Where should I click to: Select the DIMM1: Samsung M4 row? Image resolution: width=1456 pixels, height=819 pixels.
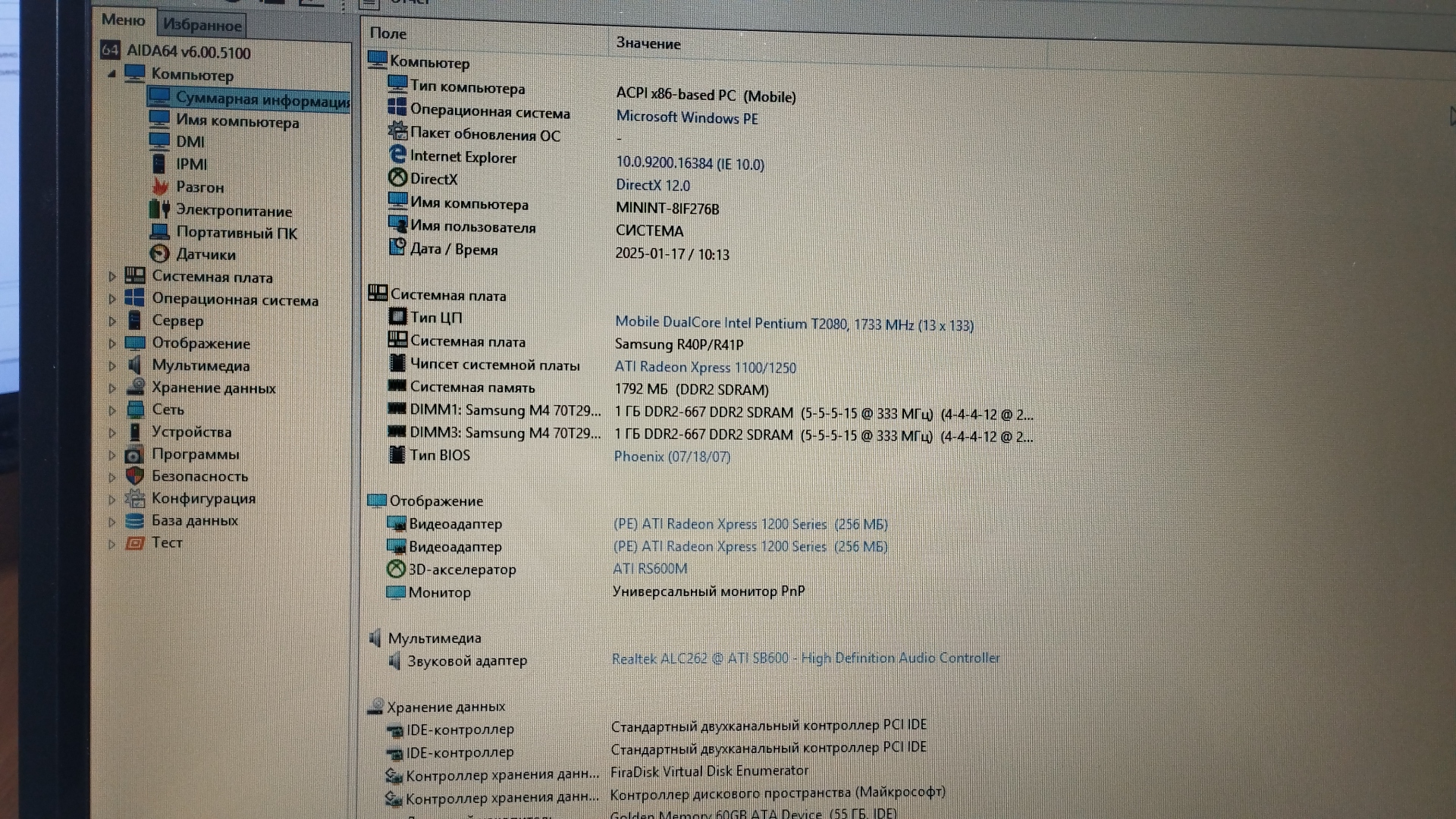(710, 412)
